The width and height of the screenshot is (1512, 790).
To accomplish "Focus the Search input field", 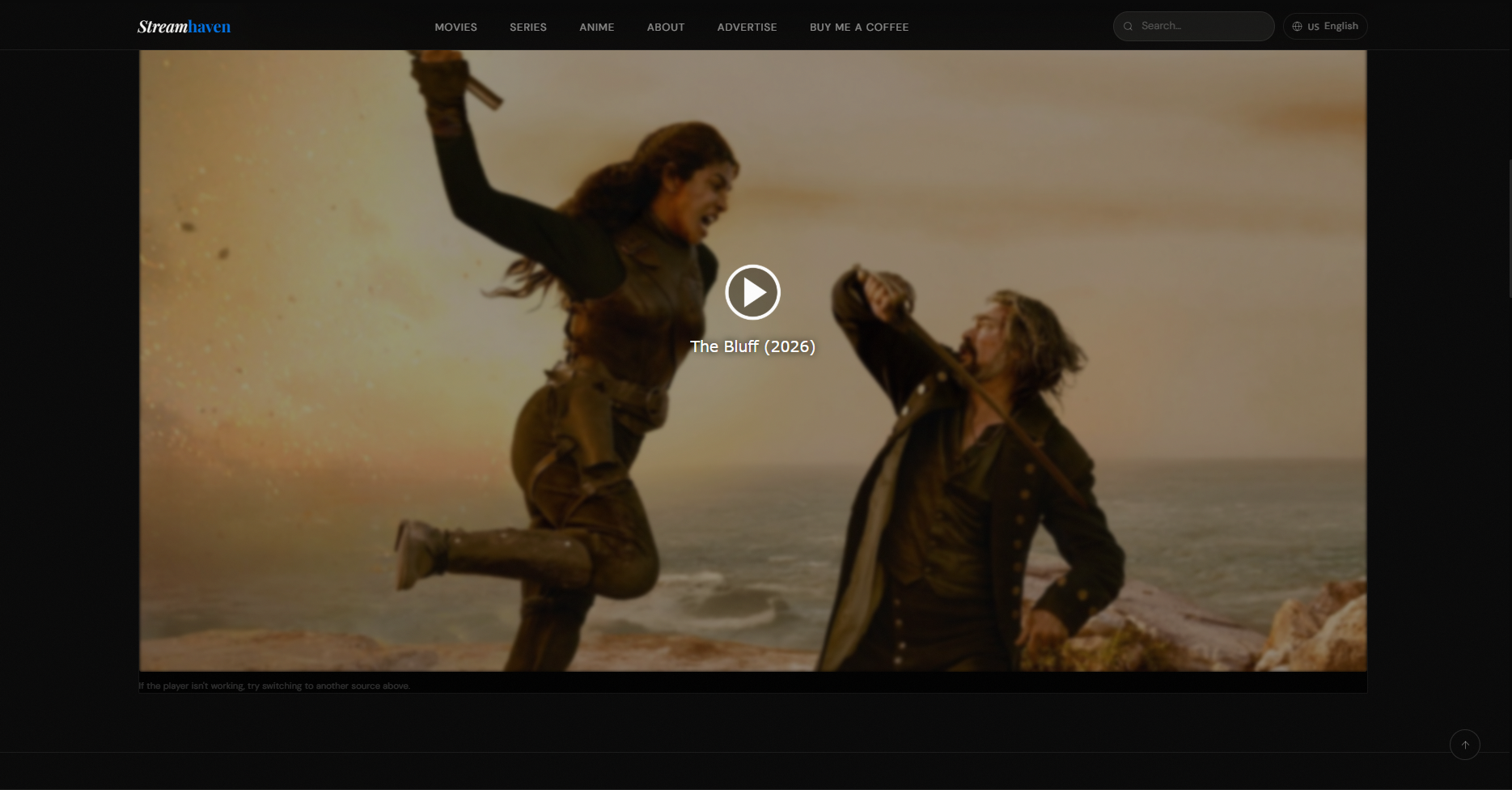I will coord(1194,26).
